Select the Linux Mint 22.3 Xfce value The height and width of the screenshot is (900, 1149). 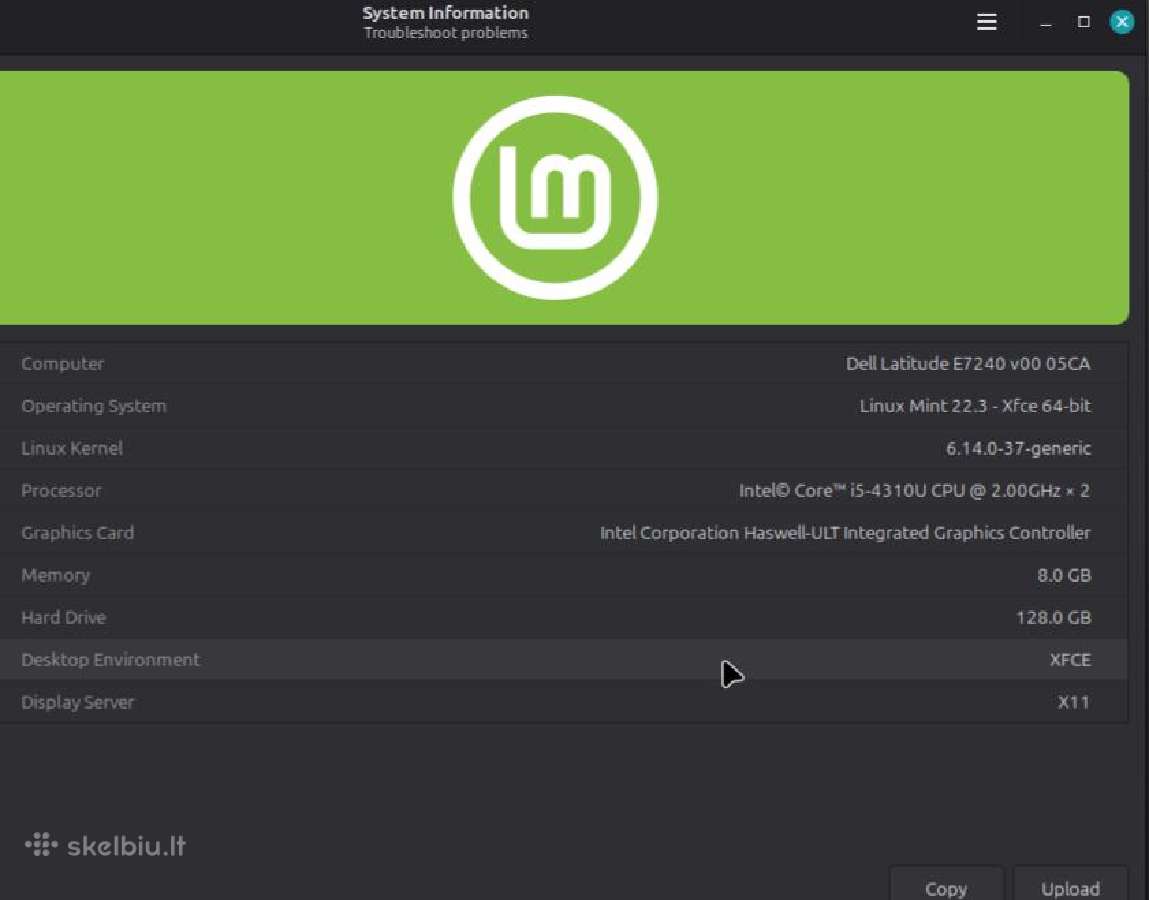[x=975, y=406]
